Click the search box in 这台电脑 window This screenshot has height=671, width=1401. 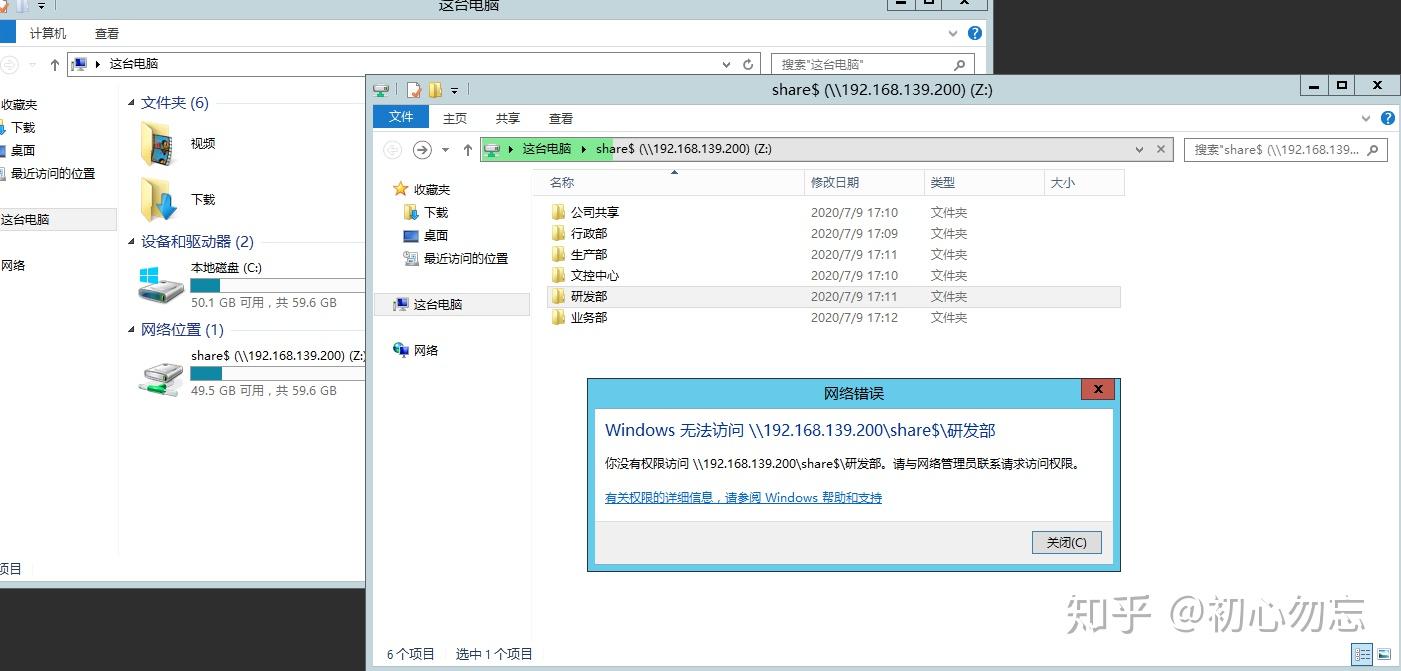pyautogui.click(x=872, y=64)
